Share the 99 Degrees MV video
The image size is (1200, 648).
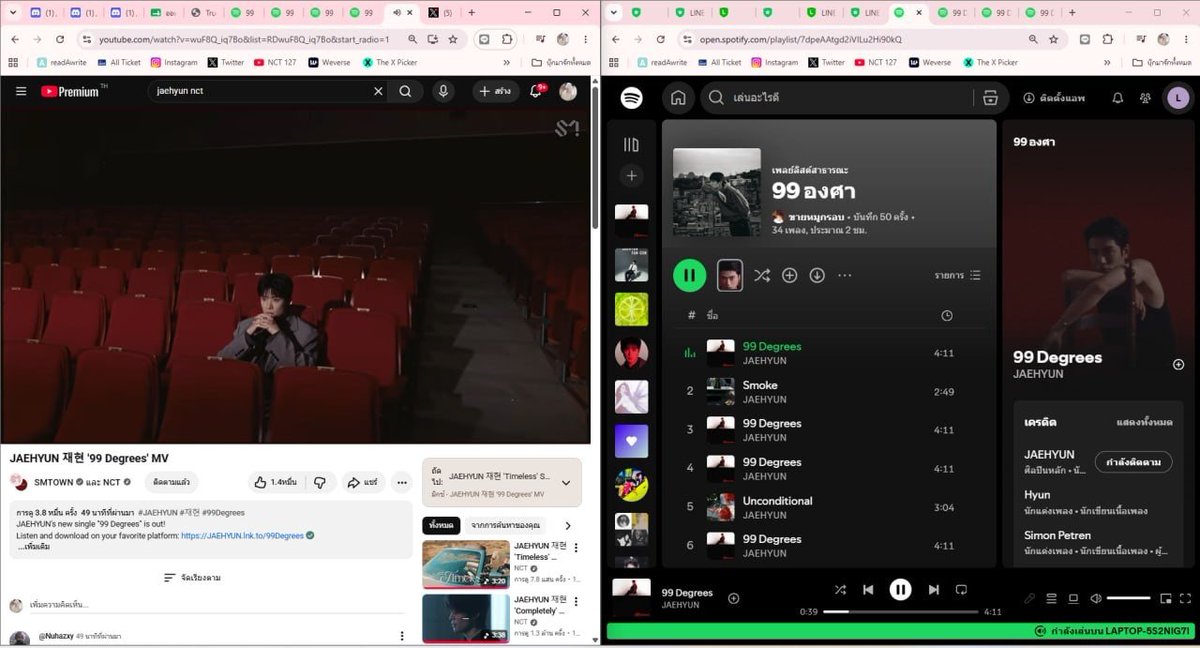pyautogui.click(x=363, y=482)
